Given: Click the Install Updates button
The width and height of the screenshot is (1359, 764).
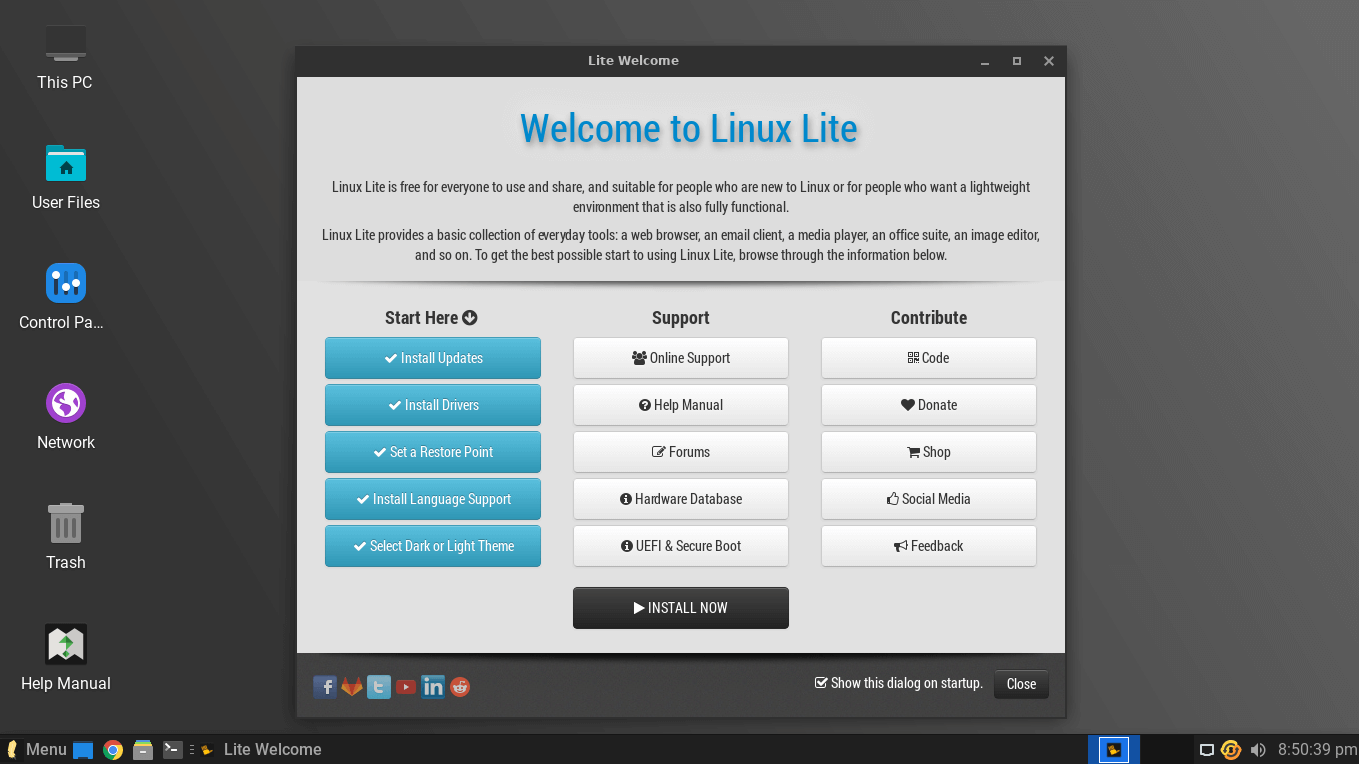Looking at the screenshot, I should [x=433, y=358].
